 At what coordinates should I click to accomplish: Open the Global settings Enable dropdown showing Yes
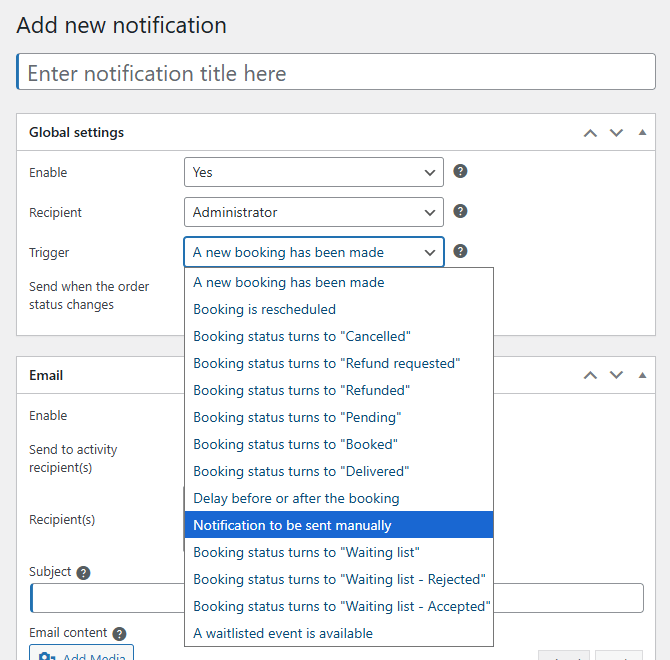tap(314, 172)
